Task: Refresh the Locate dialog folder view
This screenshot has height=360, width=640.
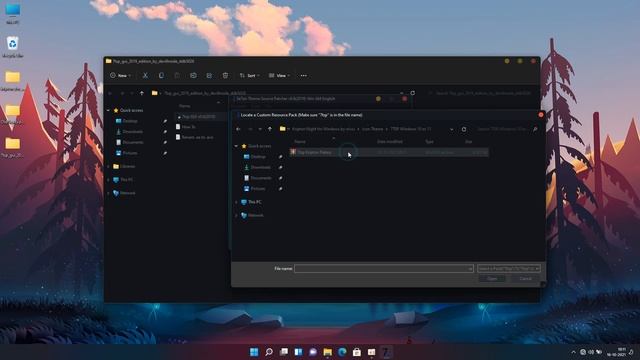Action: (x=464, y=129)
